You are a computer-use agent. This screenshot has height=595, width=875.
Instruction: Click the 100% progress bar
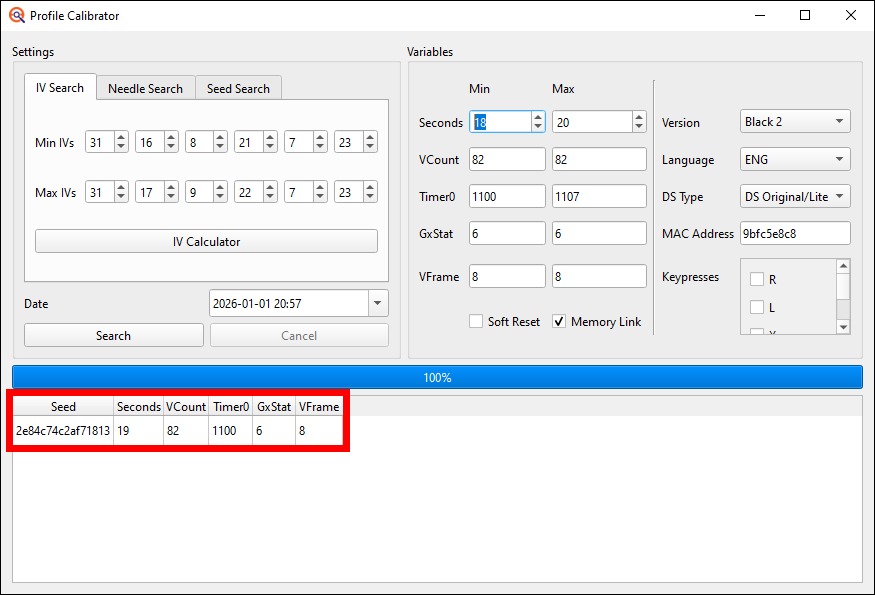[x=437, y=376]
